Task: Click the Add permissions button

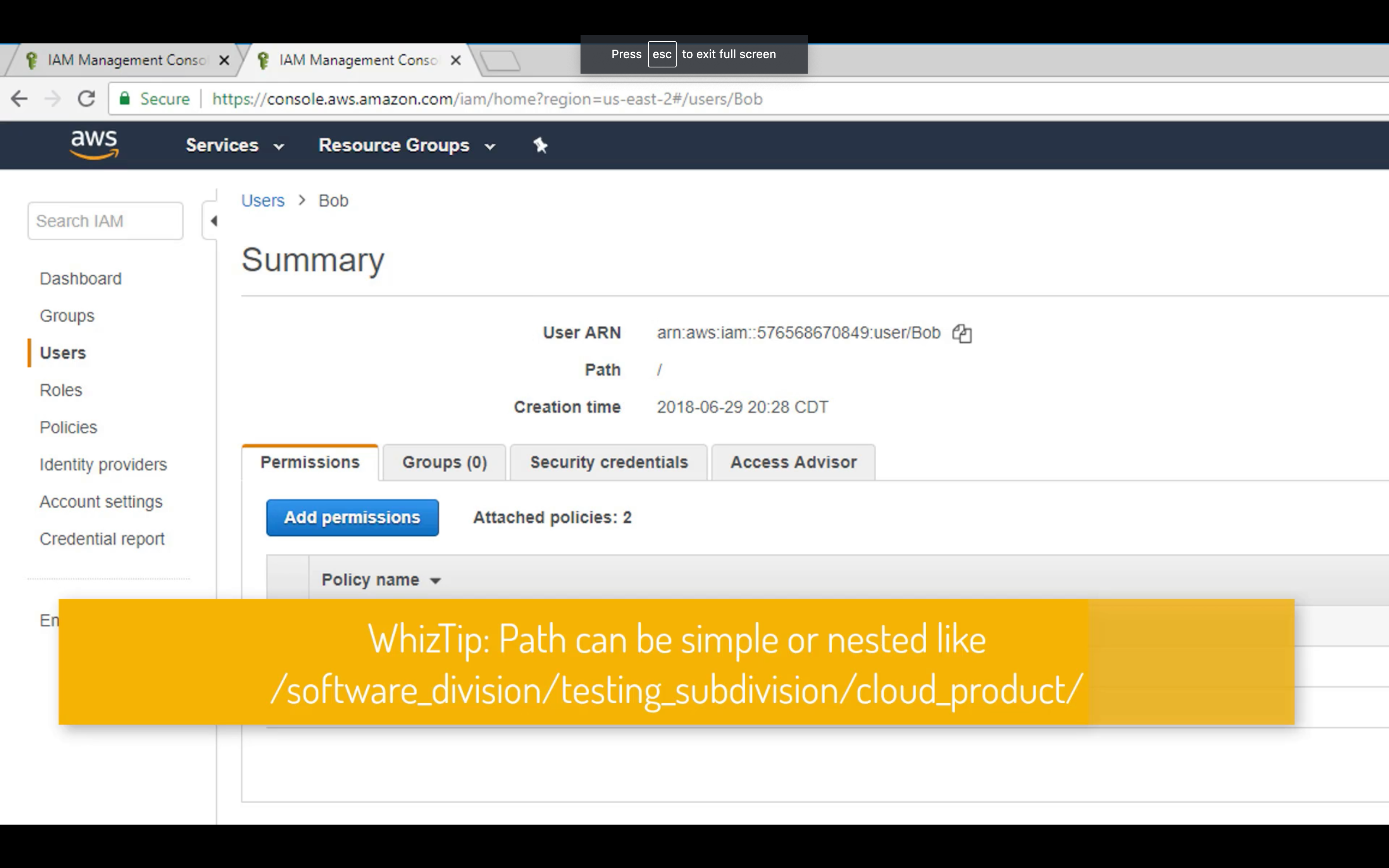Action: tap(352, 518)
